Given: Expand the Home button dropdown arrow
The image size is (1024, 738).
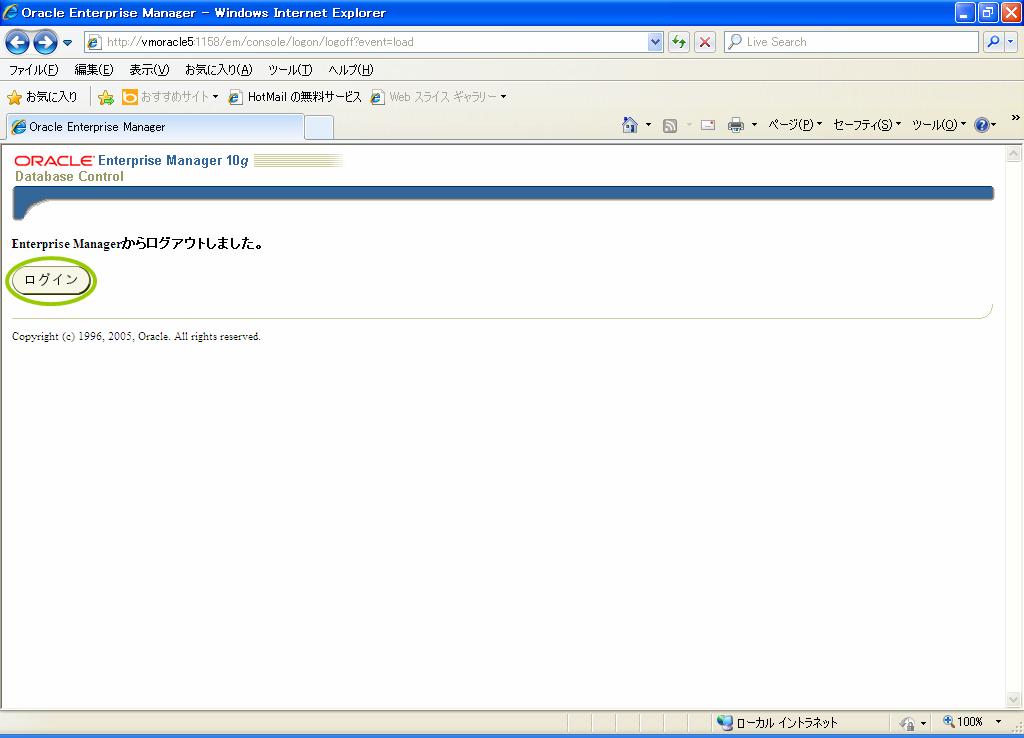Looking at the screenshot, I should tap(648, 125).
